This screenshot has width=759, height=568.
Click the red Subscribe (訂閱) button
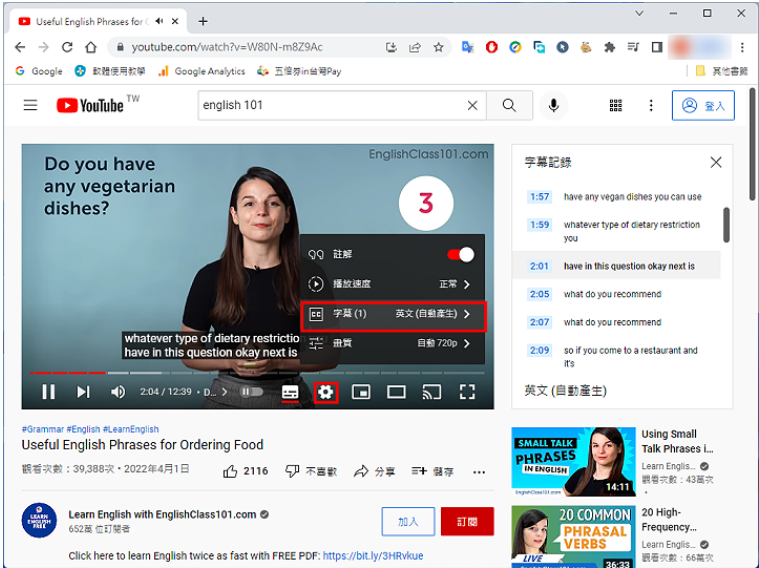pos(467,522)
